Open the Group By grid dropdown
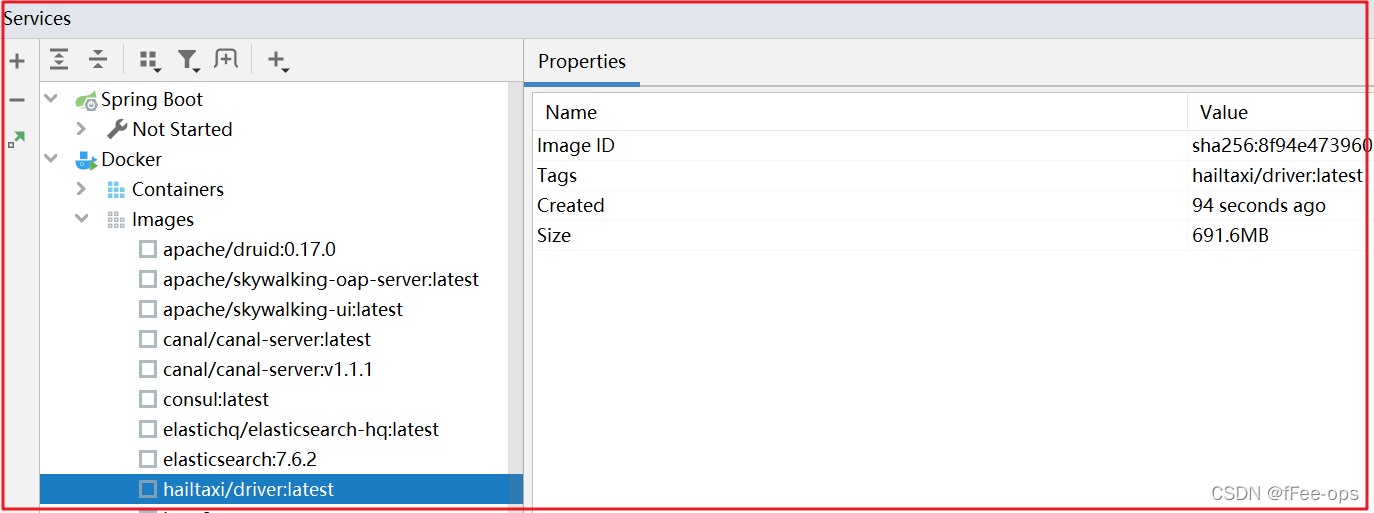 (150, 61)
